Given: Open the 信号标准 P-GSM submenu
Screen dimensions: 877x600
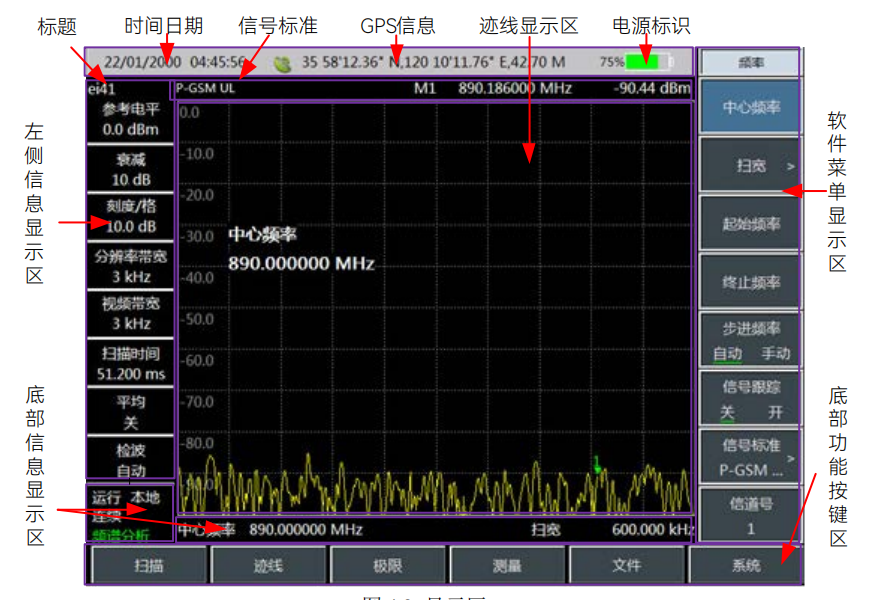Looking at the screenshot, I should pyautogui.click(x=750, y=458).
